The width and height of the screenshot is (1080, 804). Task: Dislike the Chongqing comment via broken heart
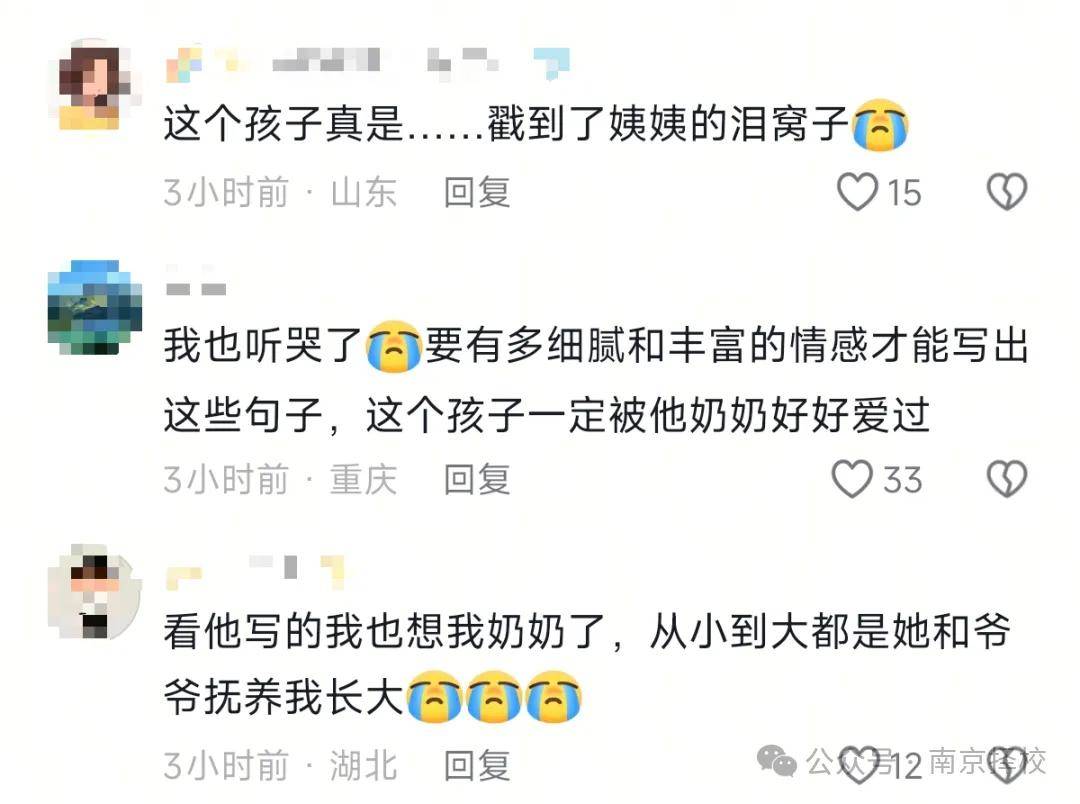click(x=1007, y=479)
